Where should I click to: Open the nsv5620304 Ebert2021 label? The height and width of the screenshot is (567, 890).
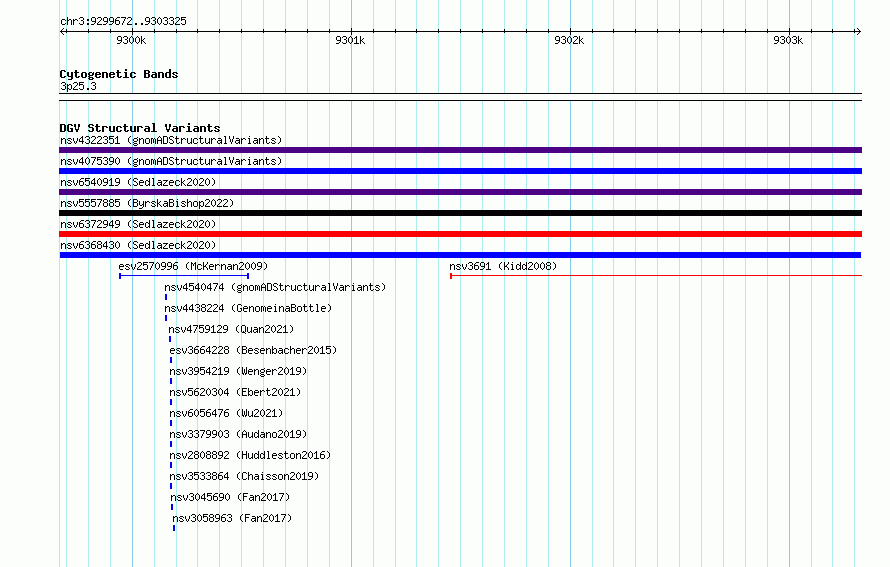coord(235,392)
